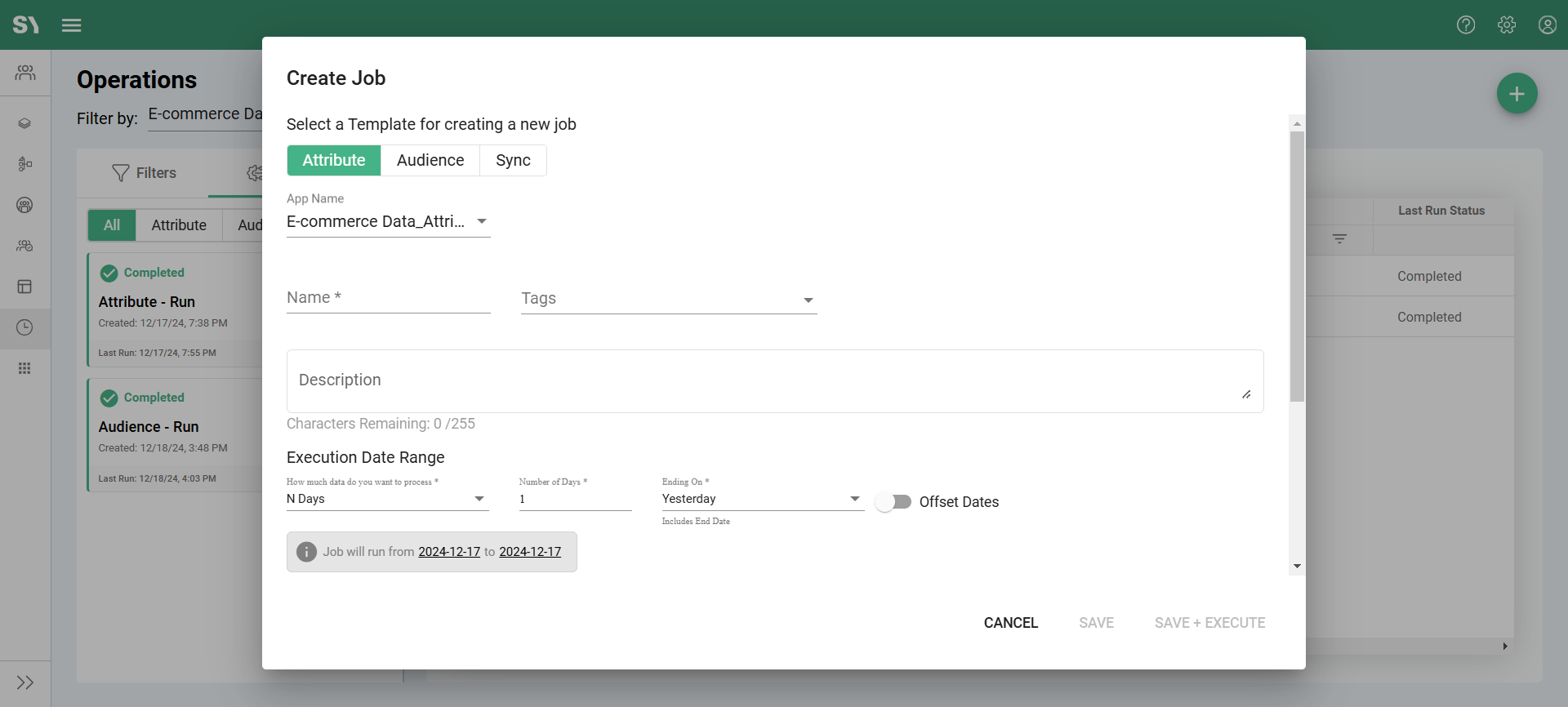Open the settings gear icon
The image size is (1568, 707).
click(x=1507, y=25)
